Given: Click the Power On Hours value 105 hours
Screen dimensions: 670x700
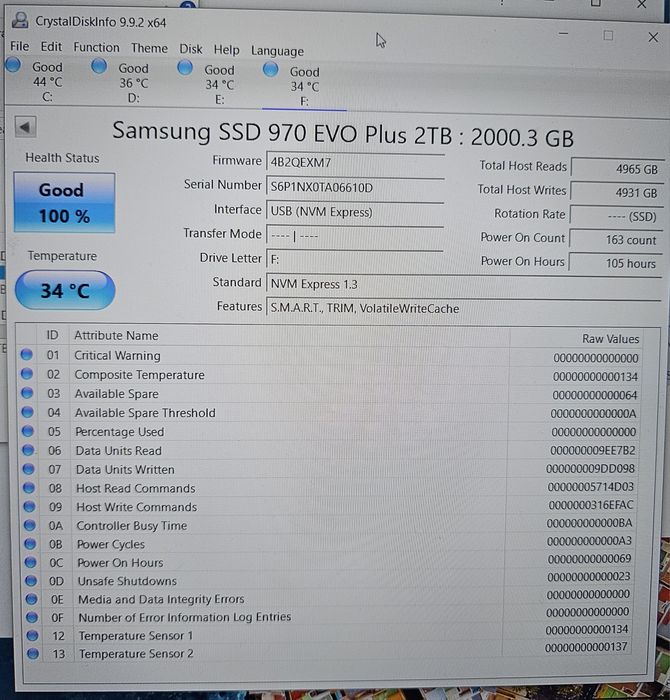Looking at the screenshot, I should (615, 263).
